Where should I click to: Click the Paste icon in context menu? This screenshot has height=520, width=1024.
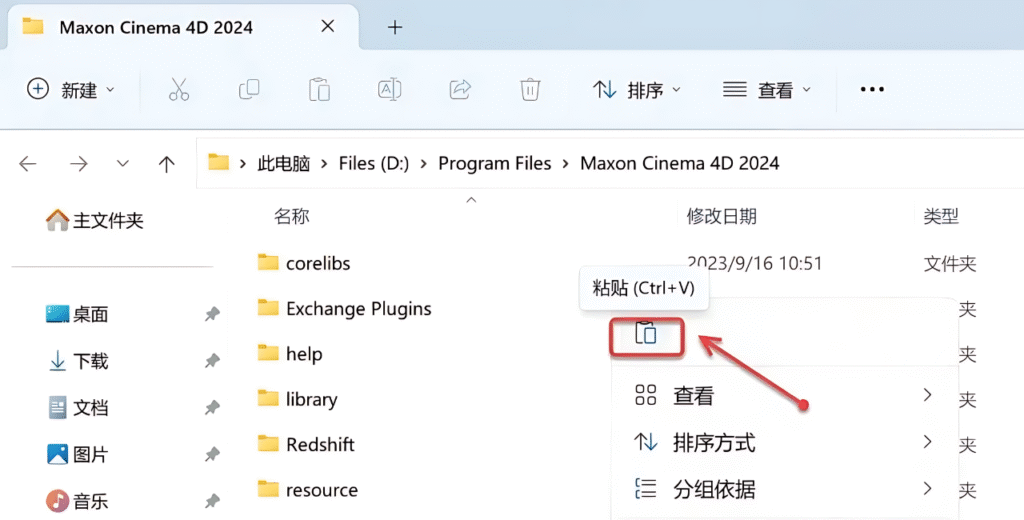(x=647, y=336)
